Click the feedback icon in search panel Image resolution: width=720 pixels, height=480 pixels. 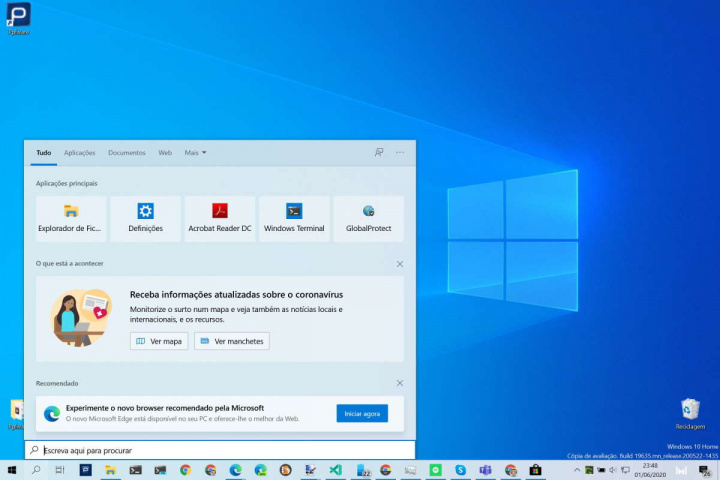click(x=379, y=153)
